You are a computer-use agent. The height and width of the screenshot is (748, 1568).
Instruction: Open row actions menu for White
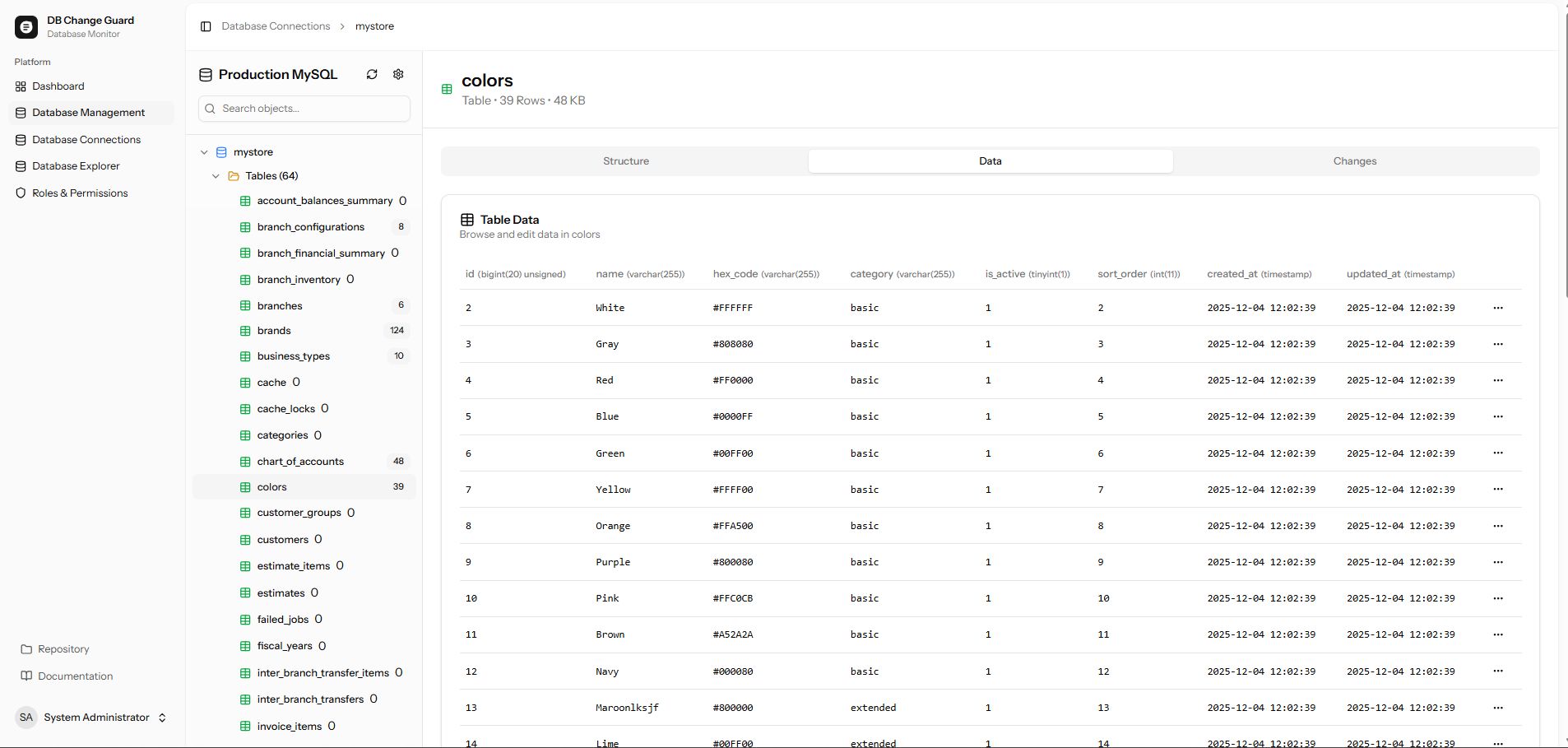(x=1497, y=308)
